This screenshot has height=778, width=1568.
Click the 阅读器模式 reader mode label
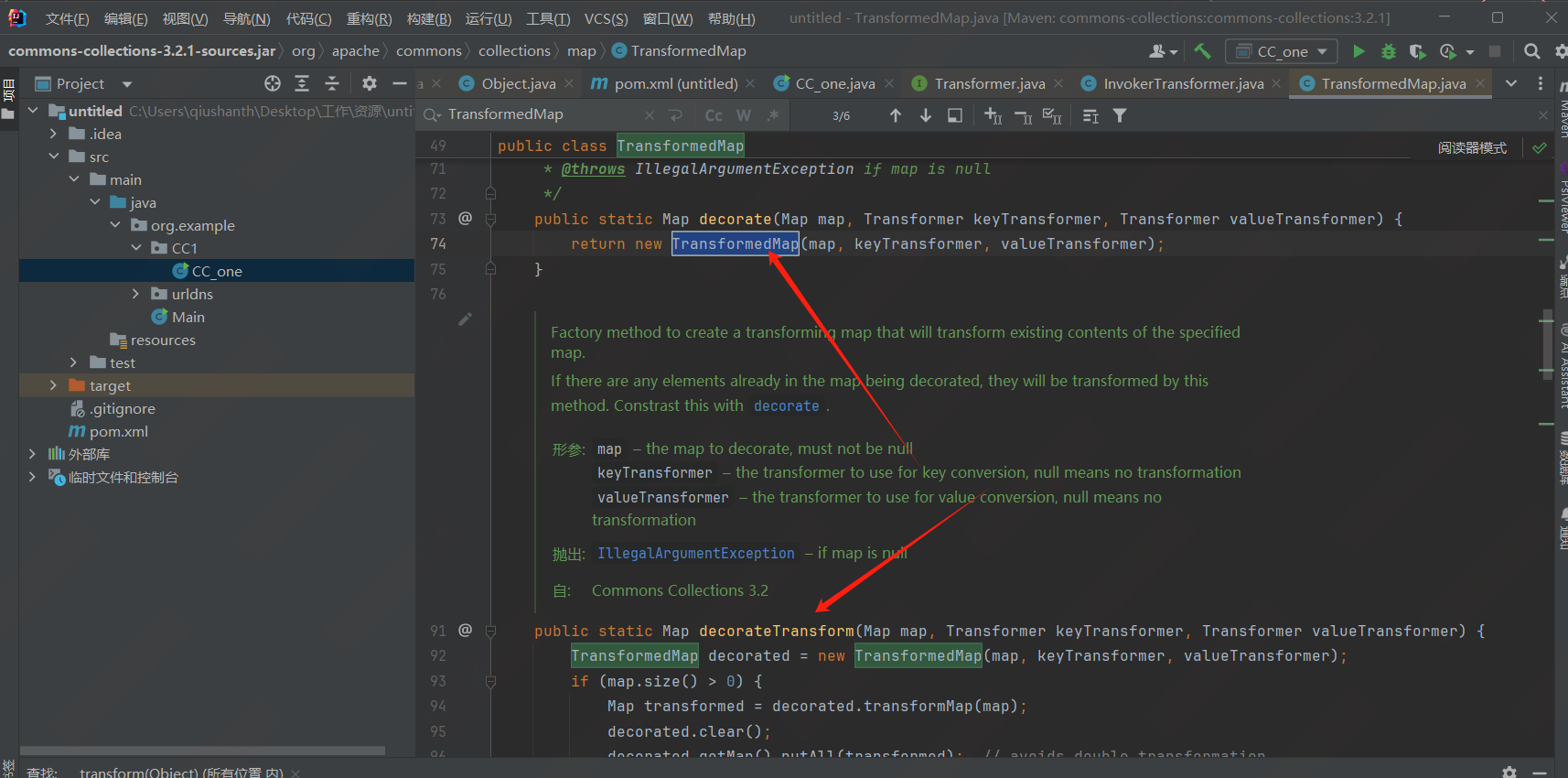tap(1471, 147)
